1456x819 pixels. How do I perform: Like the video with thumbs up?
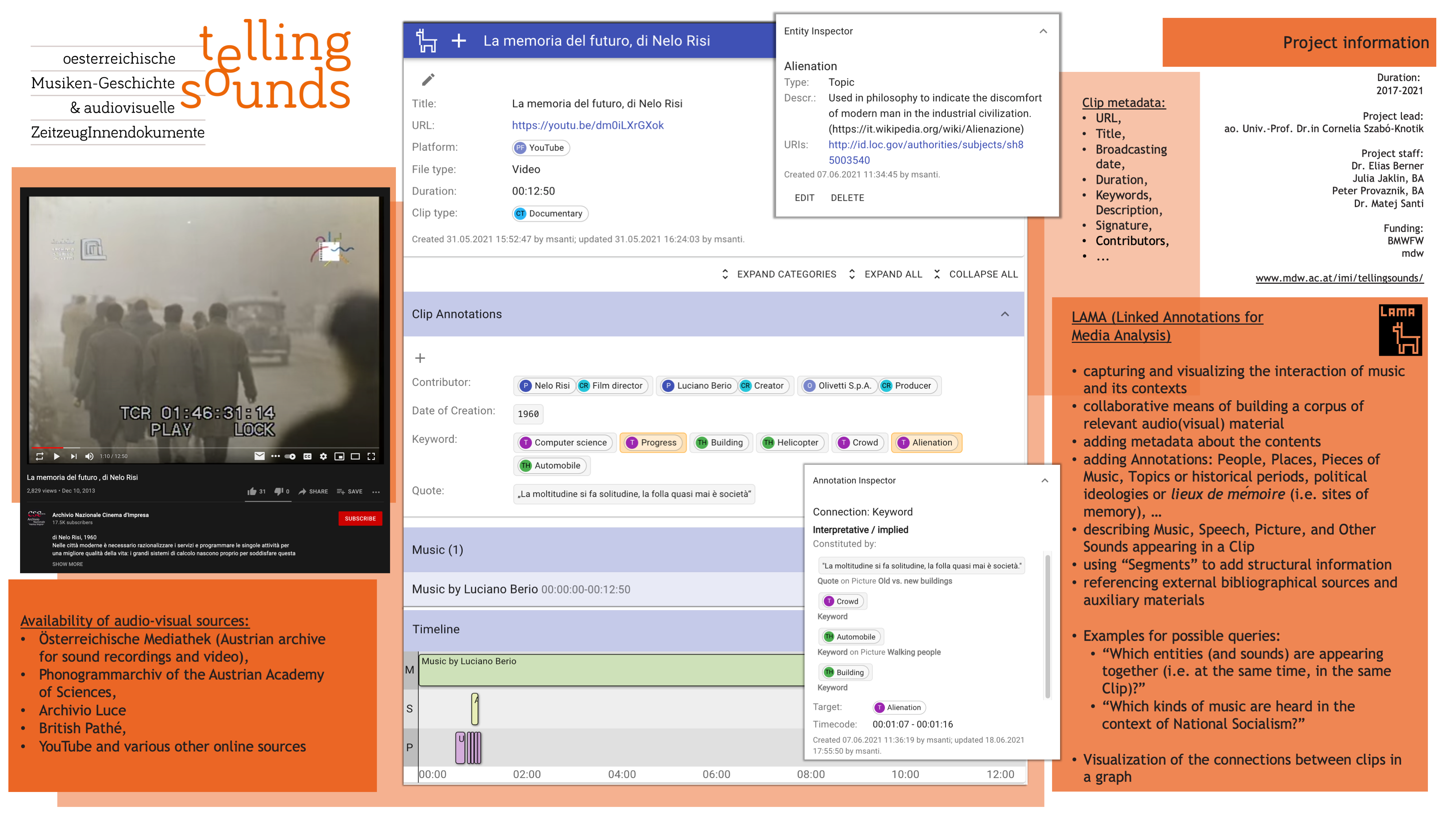[x=252, y=491]
